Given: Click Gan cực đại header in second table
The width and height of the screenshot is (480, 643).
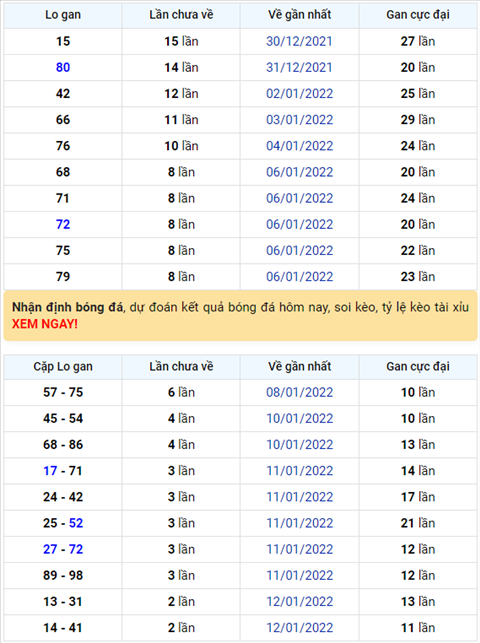Looking at the screenshot, I should (x=418, y=367).
